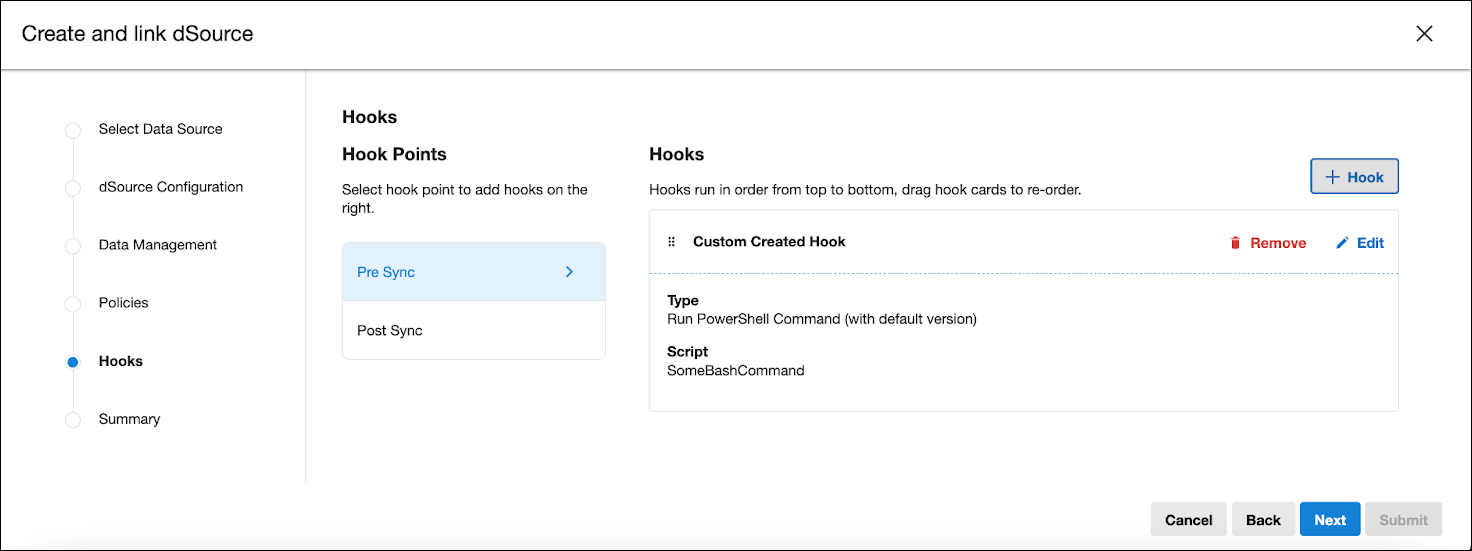Navigate to the Policies step
Screen dimensions: 1472x551
[x=123, y=303]
